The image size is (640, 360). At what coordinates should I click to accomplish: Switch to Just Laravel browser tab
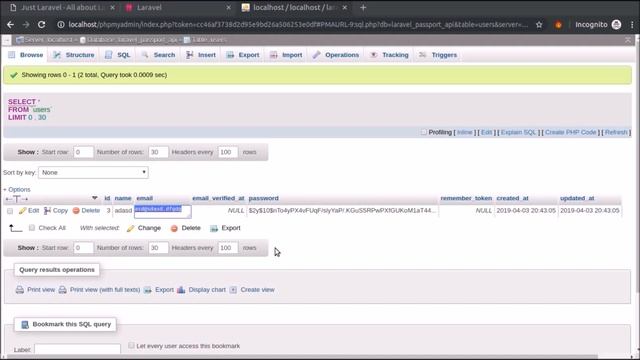click(62, 7)
